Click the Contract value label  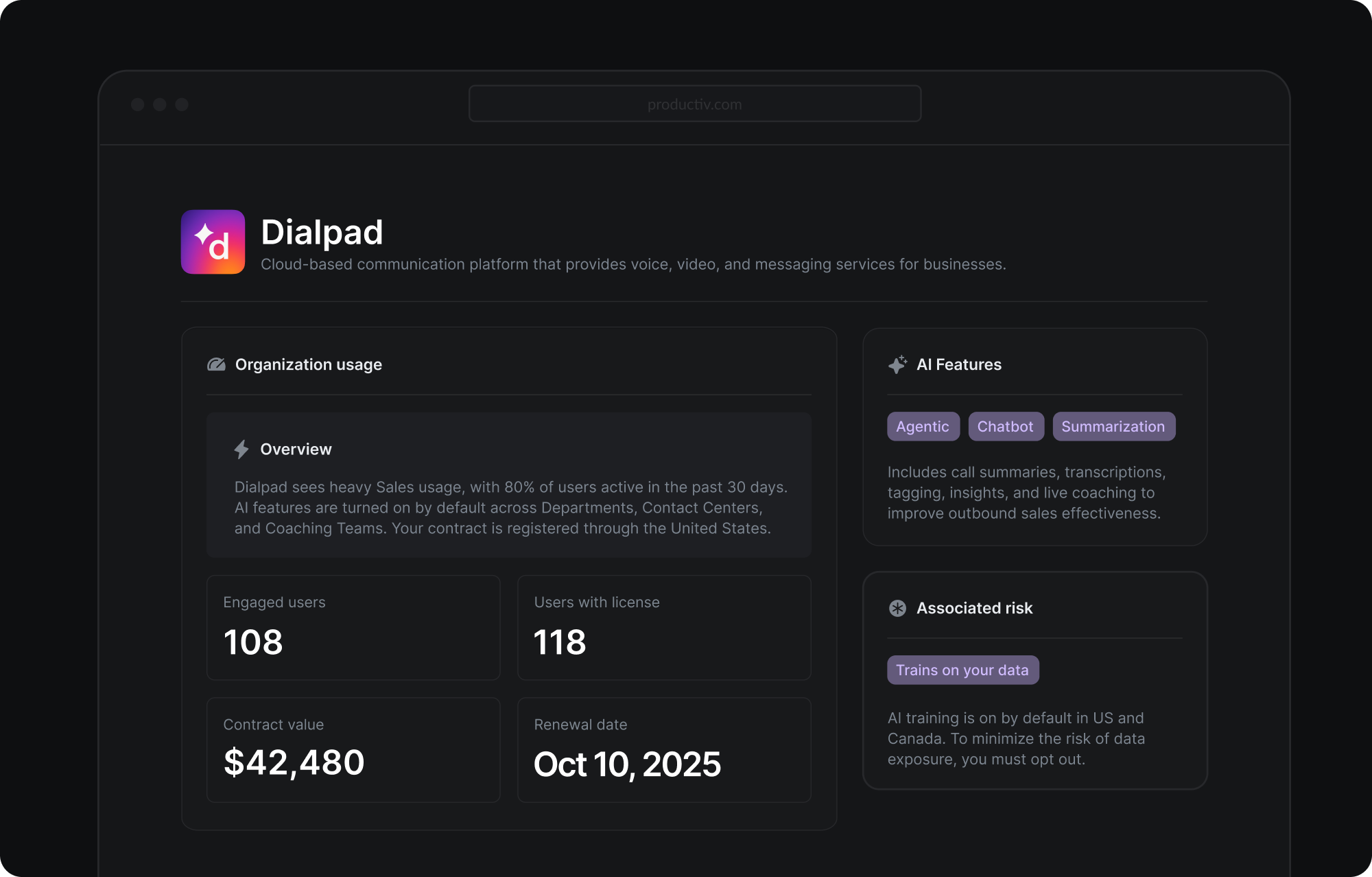pos(274,724)
